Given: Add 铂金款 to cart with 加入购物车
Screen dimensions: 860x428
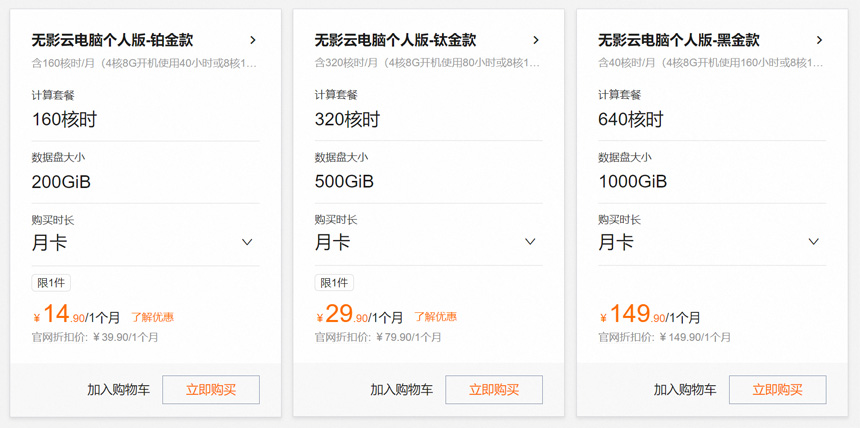Looking at the screenshot, I should point(118,390).
